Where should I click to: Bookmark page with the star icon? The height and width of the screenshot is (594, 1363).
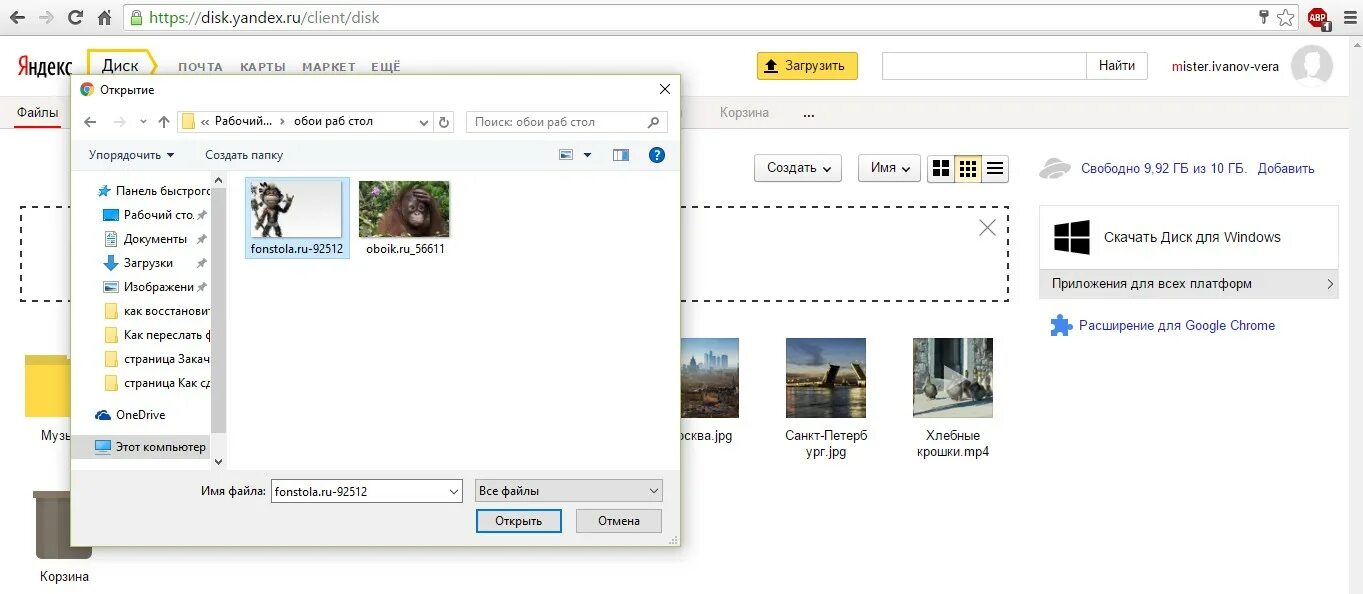click(x=1286, y=18)
